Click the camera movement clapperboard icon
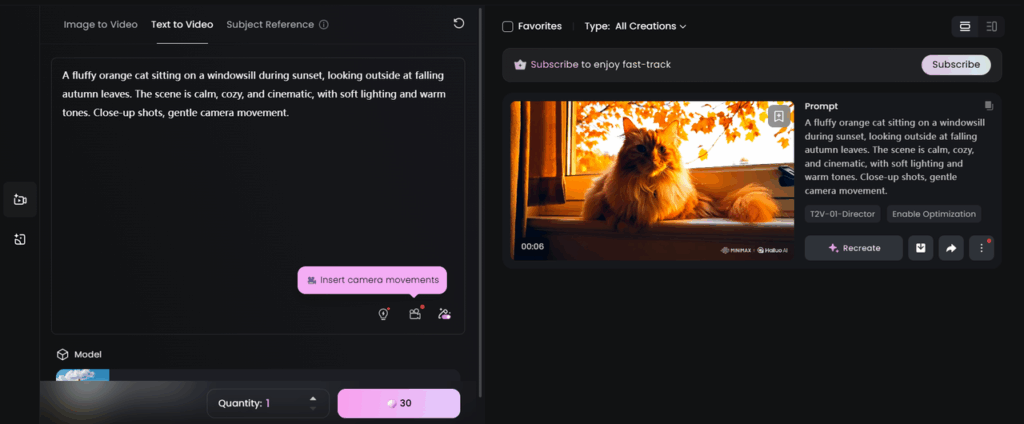This screenshot has height=424, width=1024. (x=414, y=314)
